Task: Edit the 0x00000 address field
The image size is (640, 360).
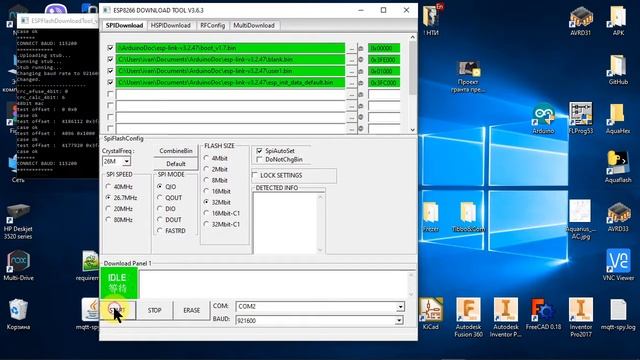Action: coord(384,48)
